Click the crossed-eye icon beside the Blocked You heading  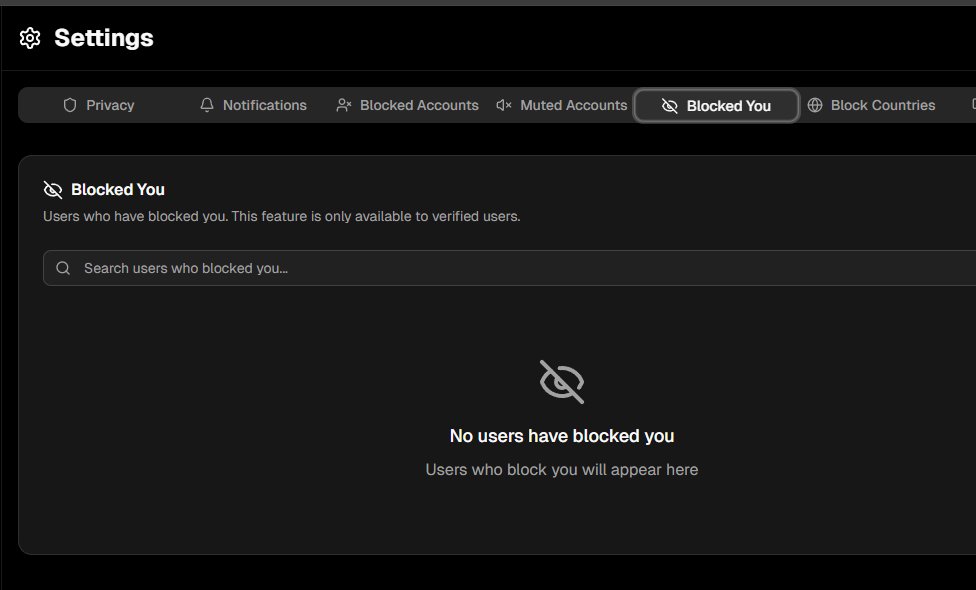point(53,190)
